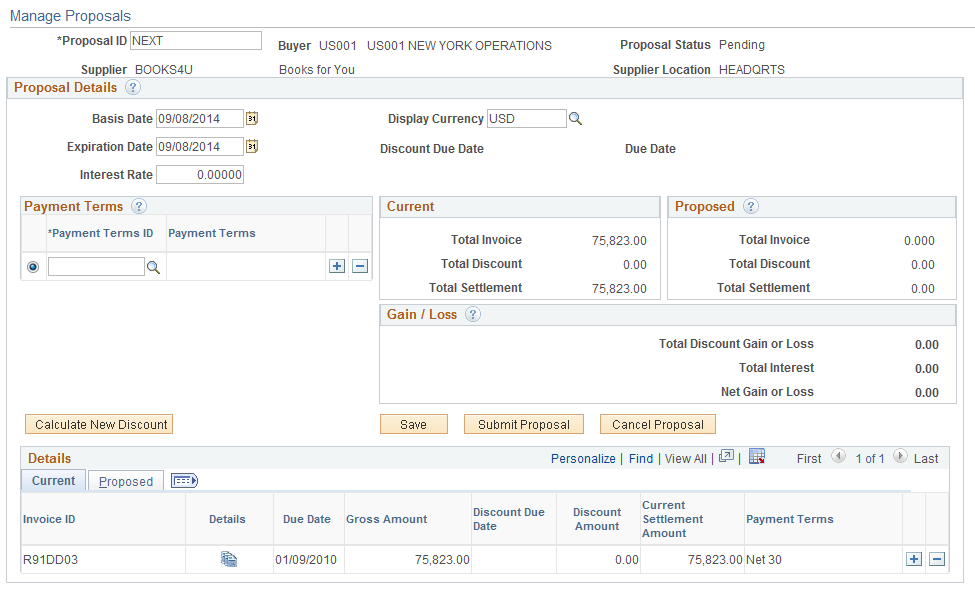Open help for Gain / Loss section
The width and height of the screenshot is (975, 593).
point(472,313)
